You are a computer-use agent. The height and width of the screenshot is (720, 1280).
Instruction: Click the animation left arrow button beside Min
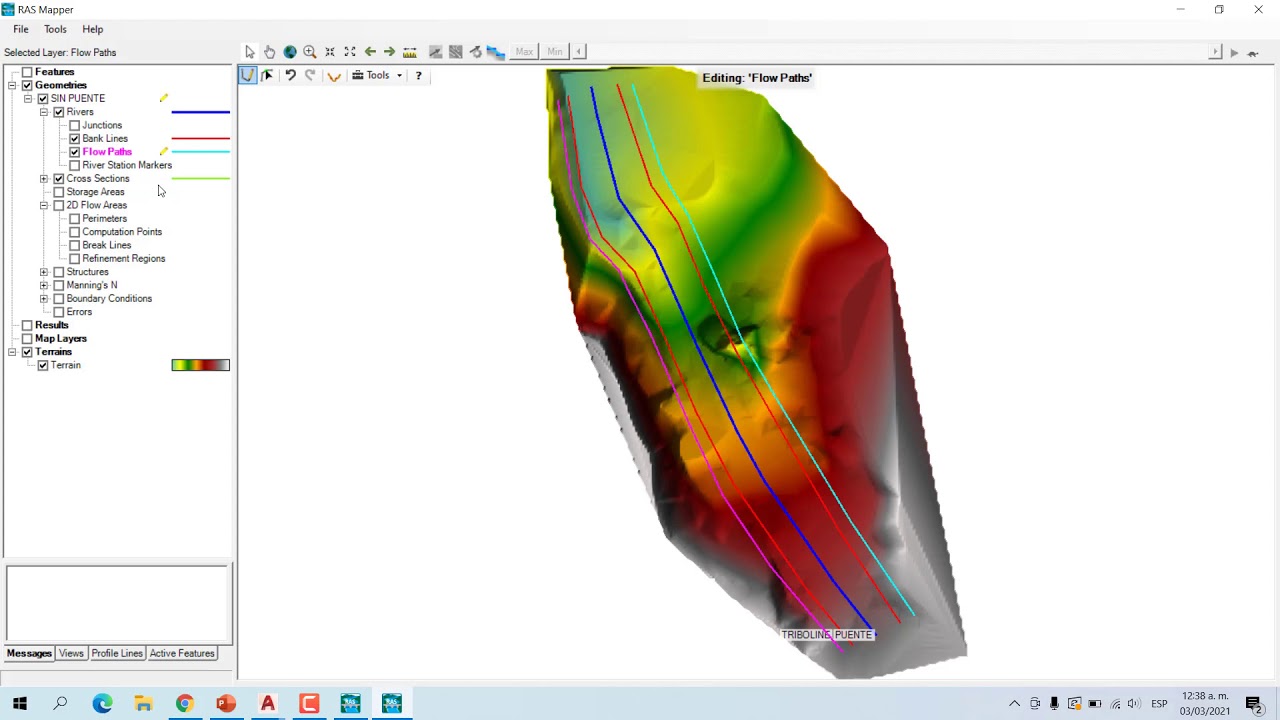579,51
